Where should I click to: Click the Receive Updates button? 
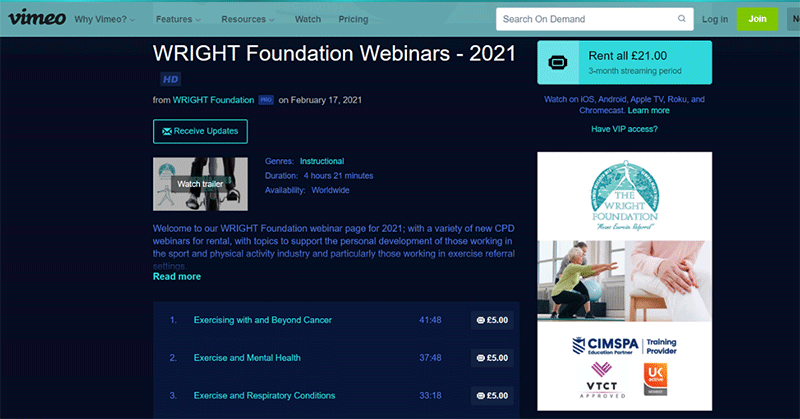coord(200,131)
